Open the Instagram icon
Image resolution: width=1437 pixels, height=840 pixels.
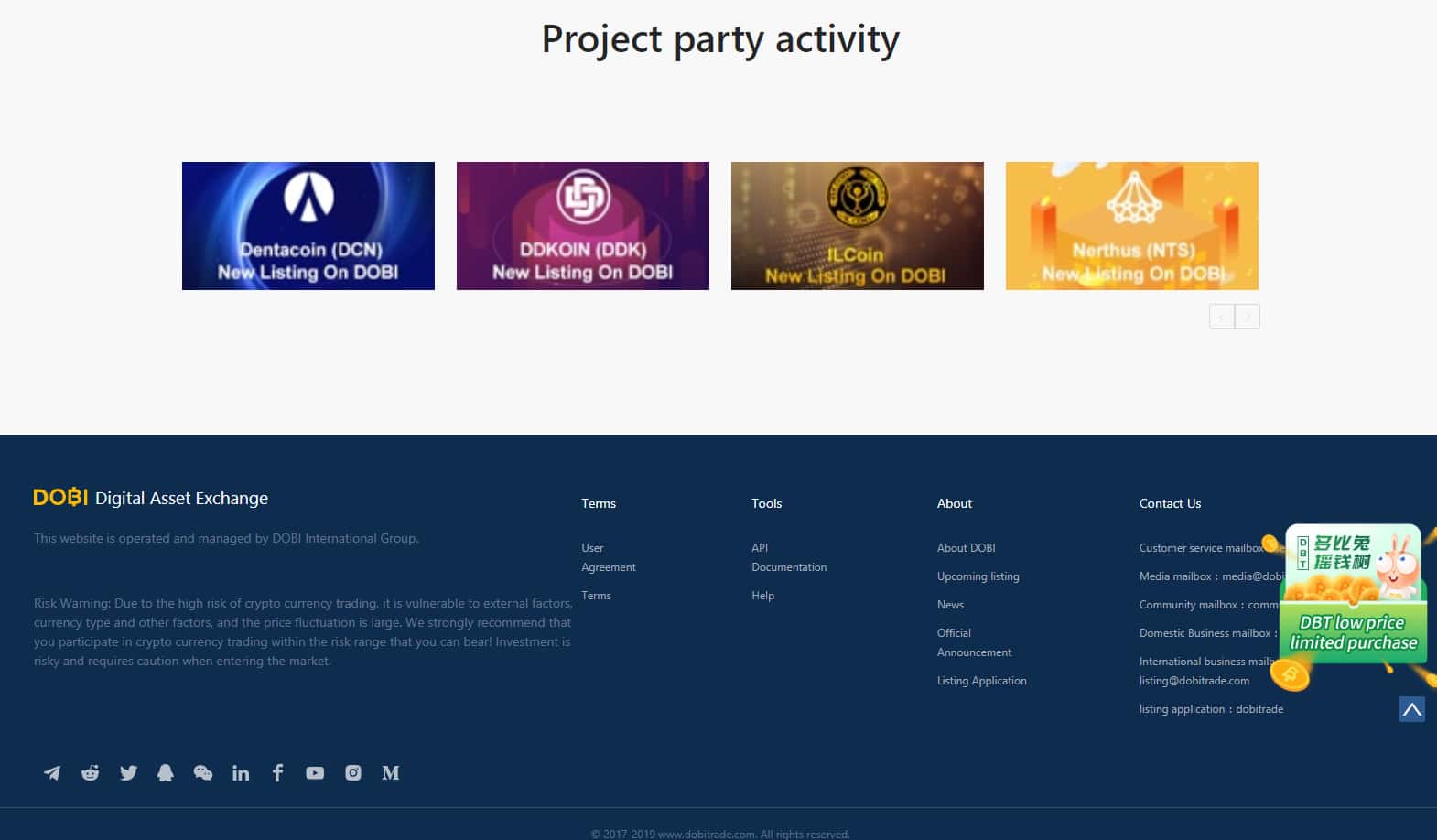click(353, 773)
